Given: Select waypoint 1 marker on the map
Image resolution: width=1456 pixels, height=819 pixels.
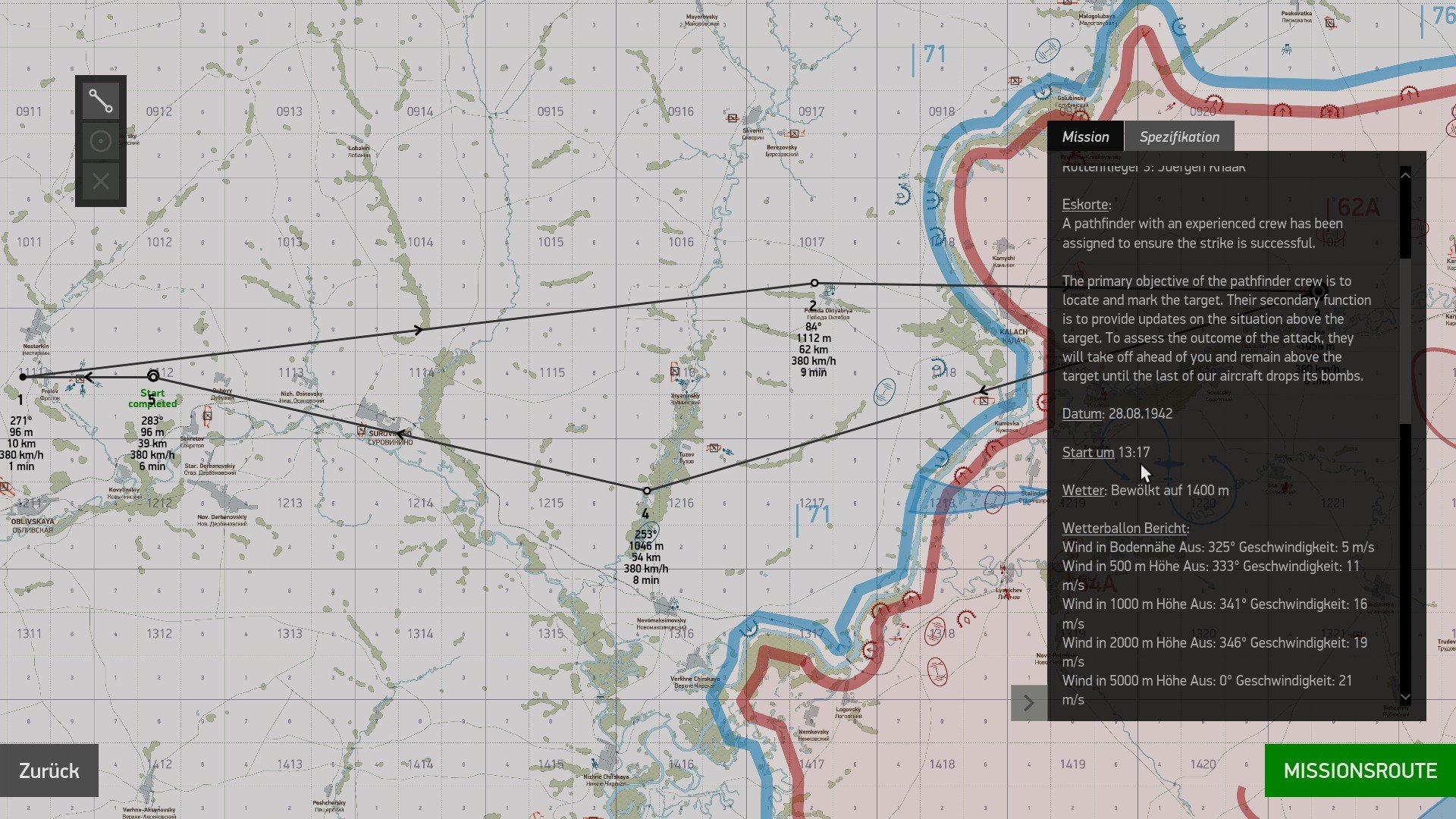Looking at the screenshot, I should click(x=23, y=377).
